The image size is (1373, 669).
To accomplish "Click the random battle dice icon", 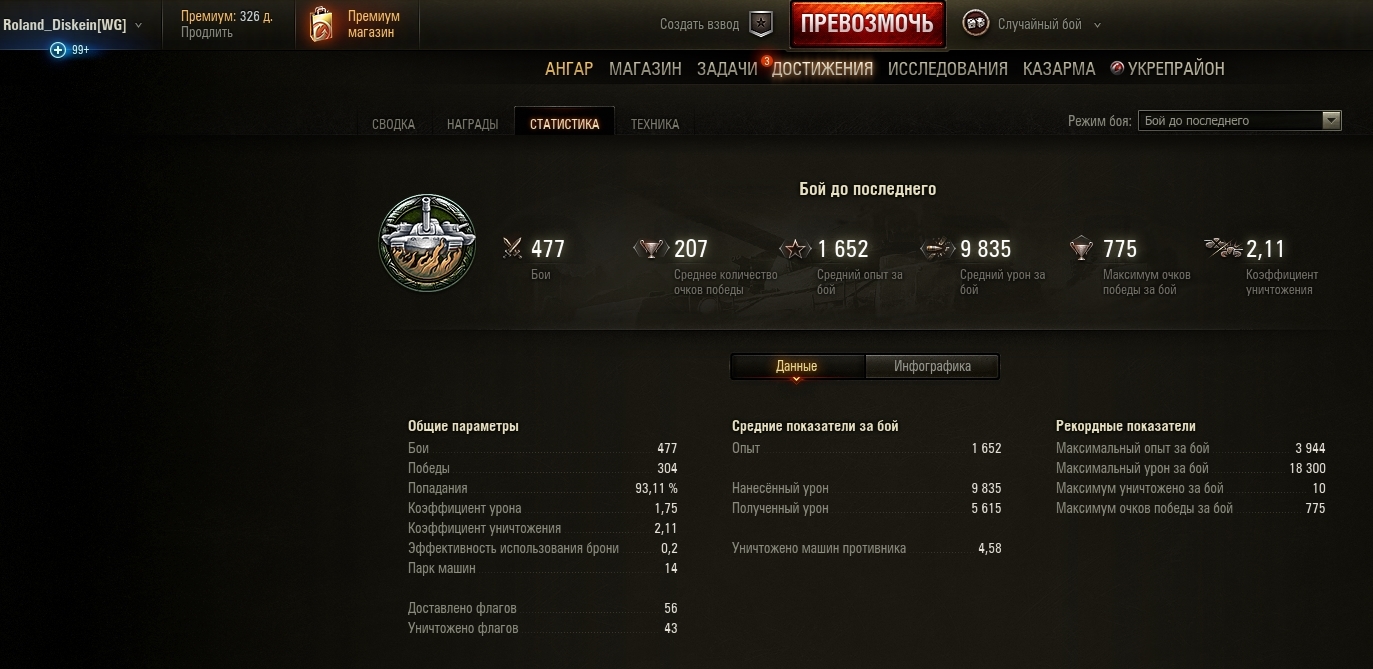I will click(976, 24).
